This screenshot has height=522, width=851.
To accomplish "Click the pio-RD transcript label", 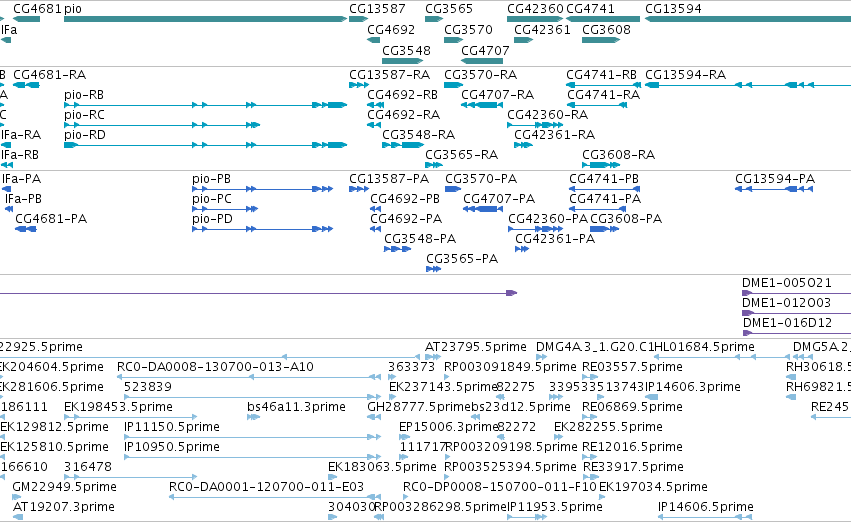I will pyautogui.click(x=85, y=135).
